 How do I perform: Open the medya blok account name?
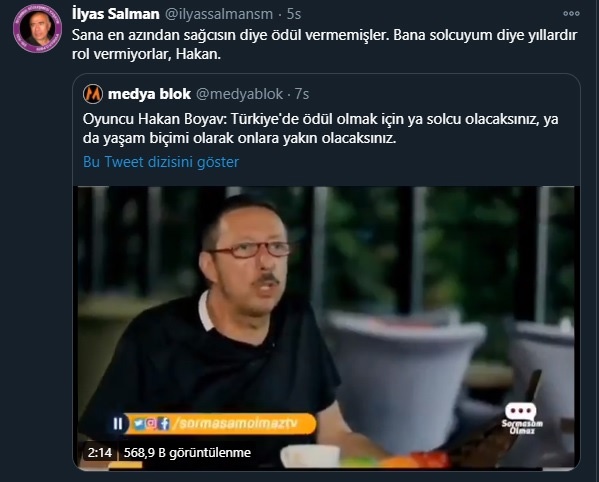149,94
